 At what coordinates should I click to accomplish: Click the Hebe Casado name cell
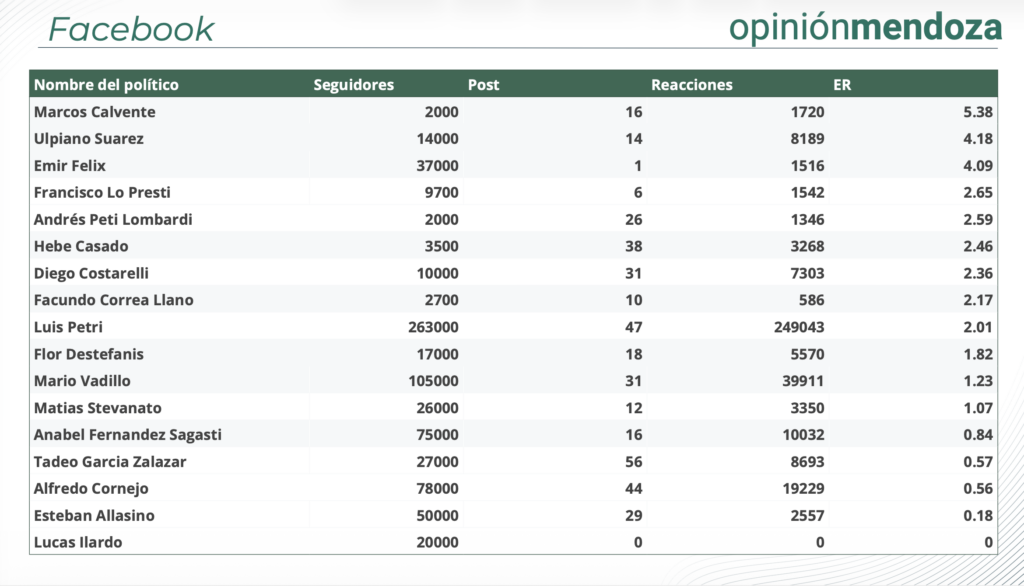(80, 246)
